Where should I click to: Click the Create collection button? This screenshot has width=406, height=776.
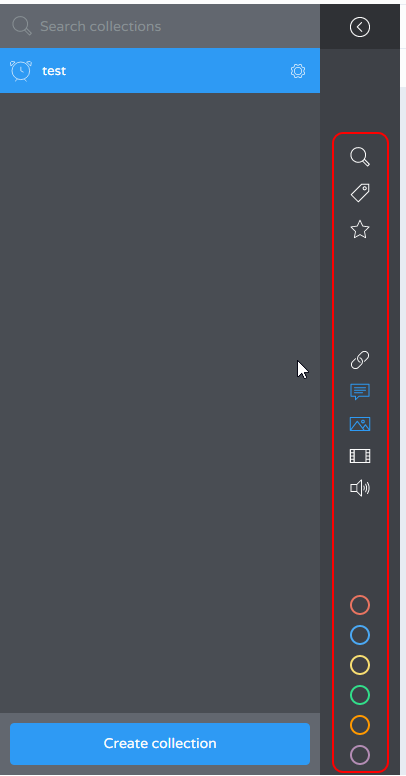(x=160, y=743)
